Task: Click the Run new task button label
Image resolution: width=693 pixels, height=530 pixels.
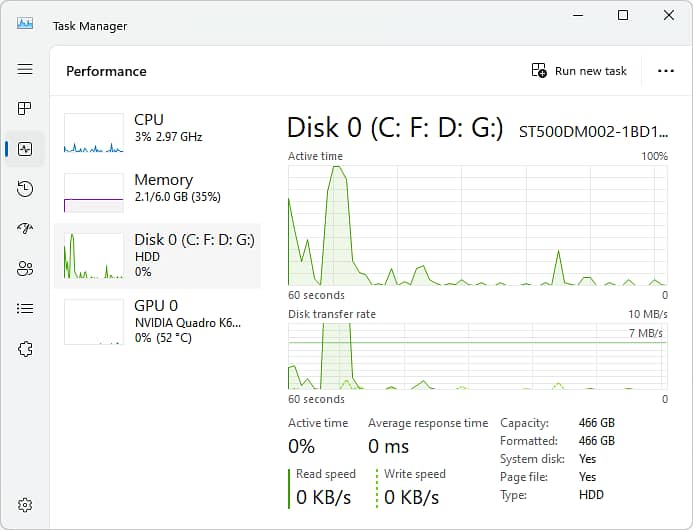Action: tap(590, 71)
